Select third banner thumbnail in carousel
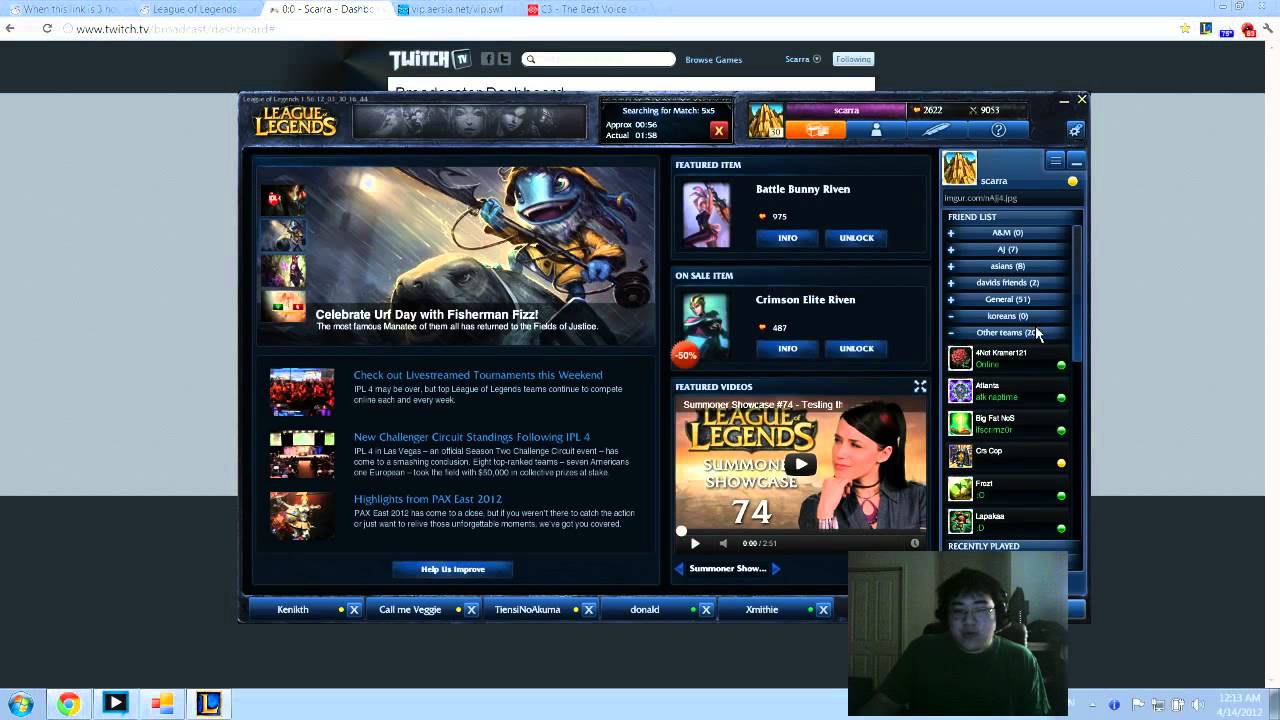 [284, 271]
